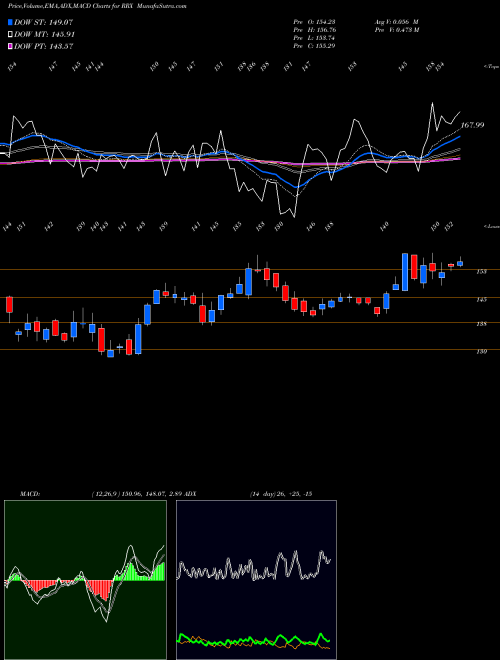Click the 'Avg V: 0.956 M' volume text

coord(396,22)
